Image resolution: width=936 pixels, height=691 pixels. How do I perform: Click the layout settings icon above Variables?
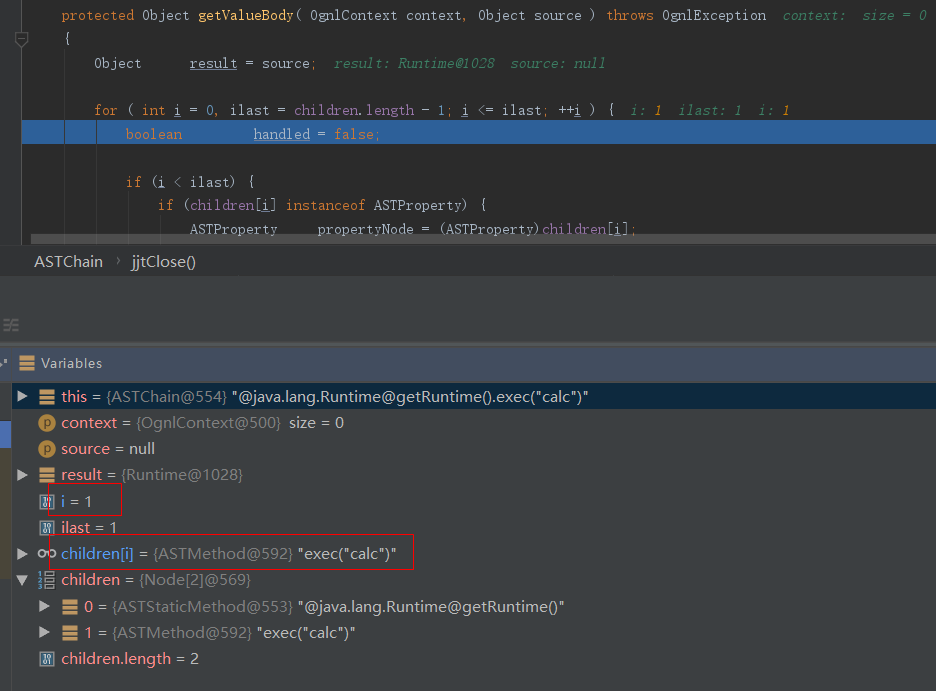click(x=11, y=325)
